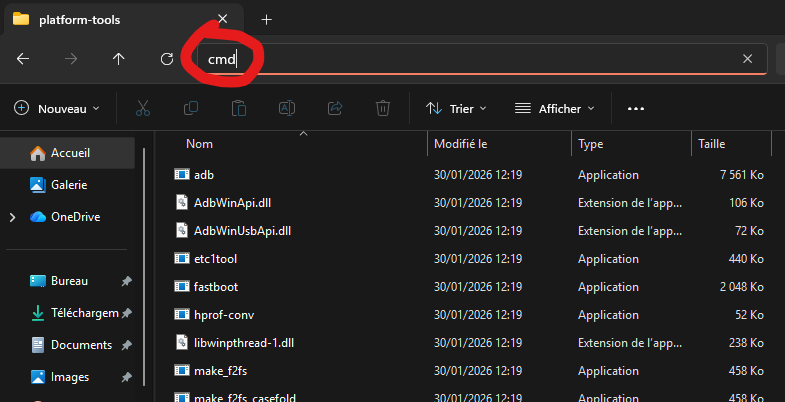
Task: Click the Galerie icon in the sidebar
Action: pos(38,185)
